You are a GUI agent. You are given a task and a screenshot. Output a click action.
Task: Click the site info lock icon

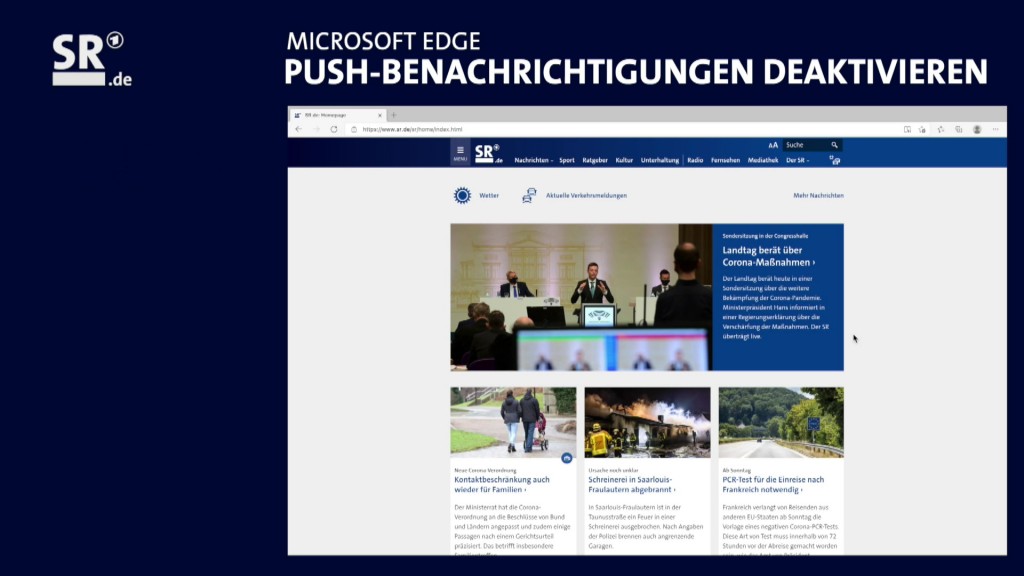[x=354, y=129]
